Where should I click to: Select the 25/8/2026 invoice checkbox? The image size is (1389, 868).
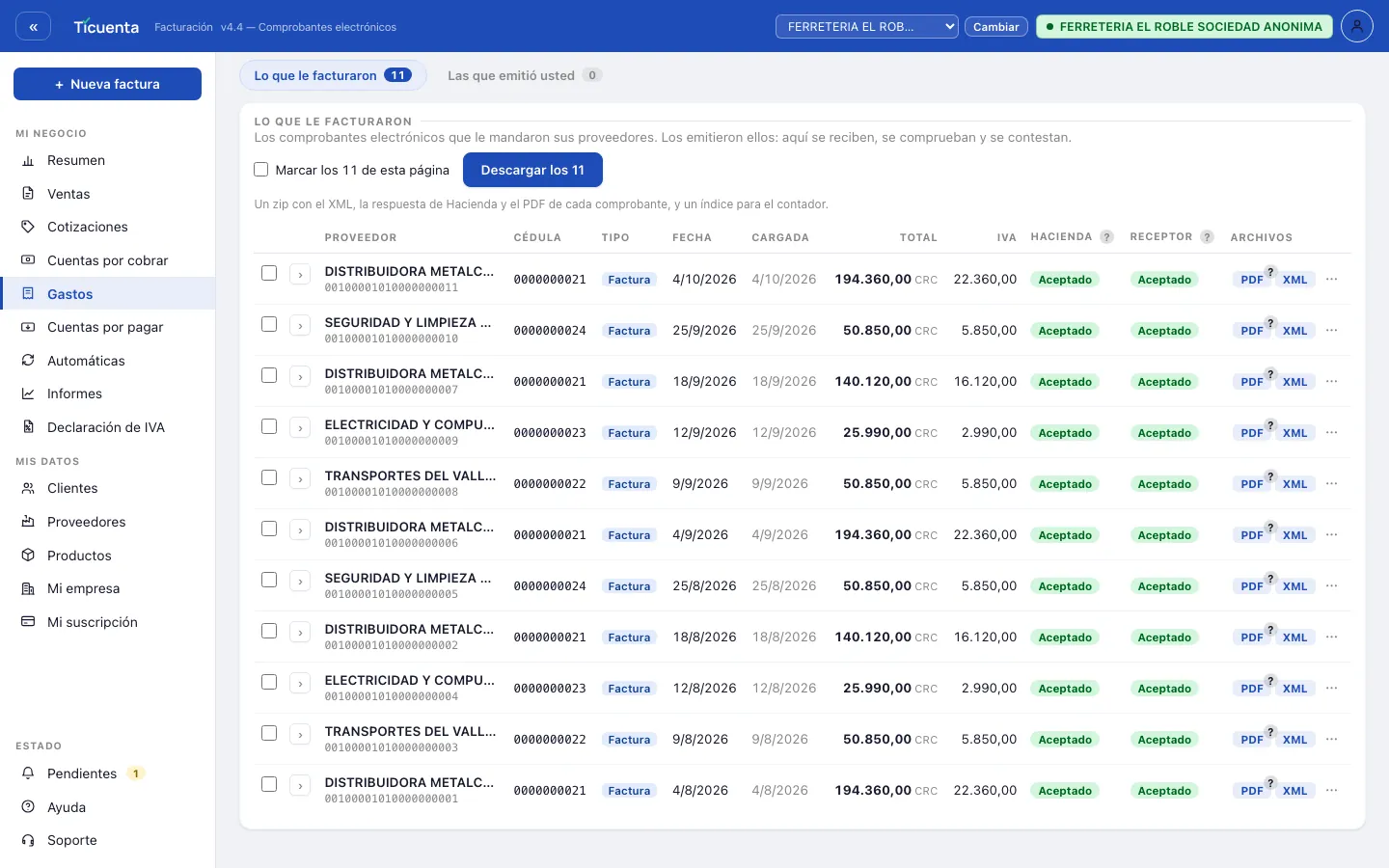(x=269, y=580)
